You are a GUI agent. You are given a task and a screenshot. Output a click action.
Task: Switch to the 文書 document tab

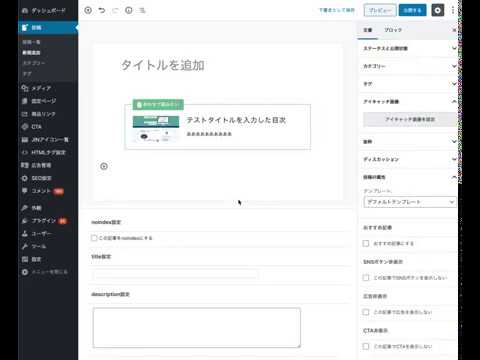(368, 30)
